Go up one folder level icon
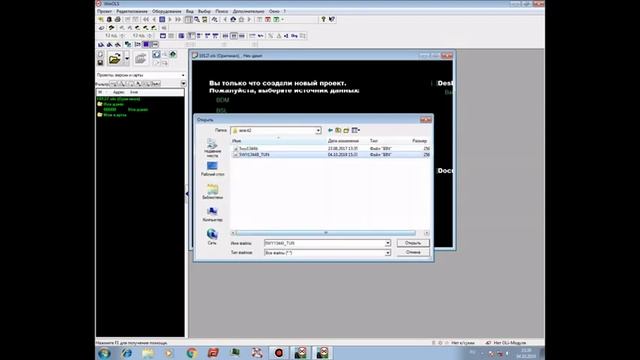Viewport: 640px width, 360px height. pos(338,130)
